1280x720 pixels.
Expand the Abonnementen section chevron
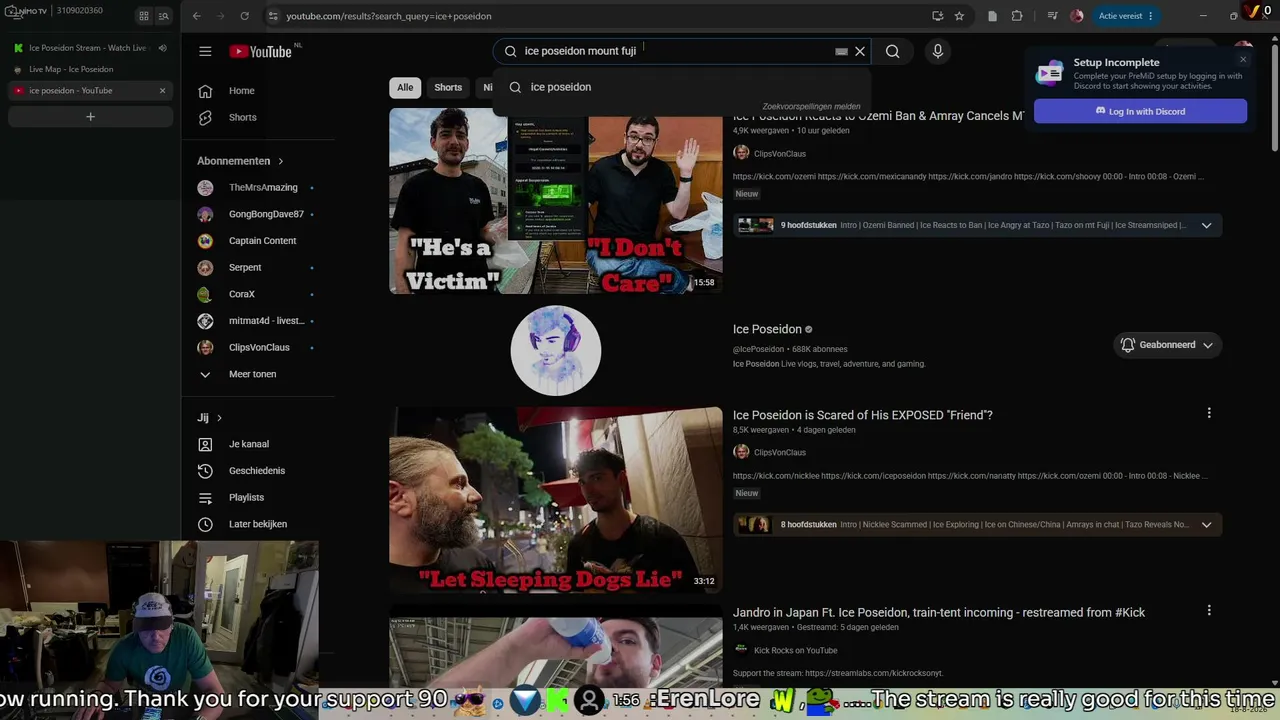click(280, 161)
